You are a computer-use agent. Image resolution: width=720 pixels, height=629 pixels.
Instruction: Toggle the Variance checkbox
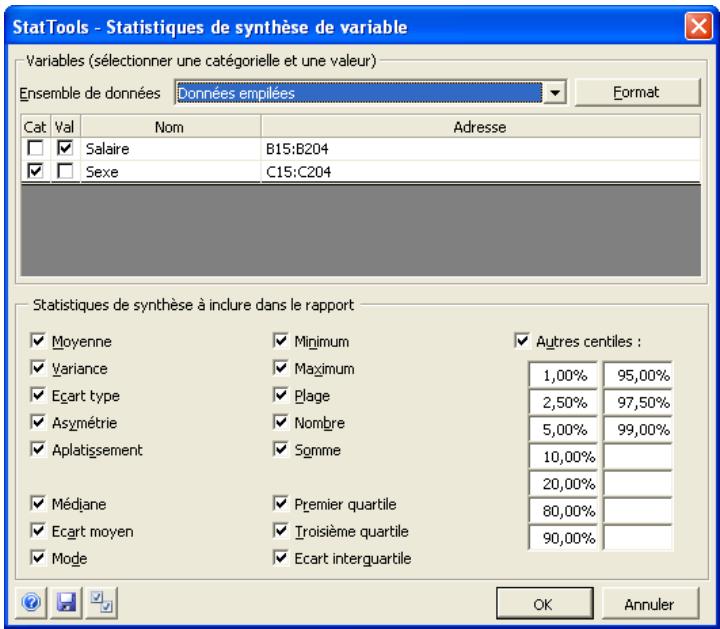tap(38, 368)
